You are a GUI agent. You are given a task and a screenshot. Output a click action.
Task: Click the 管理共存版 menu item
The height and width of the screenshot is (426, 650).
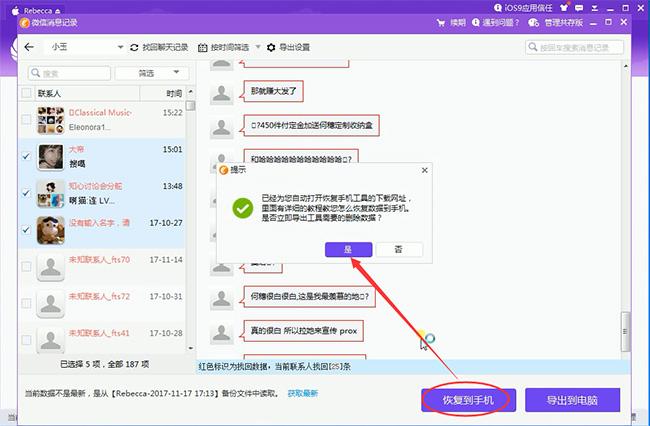[x=563, y=23]
